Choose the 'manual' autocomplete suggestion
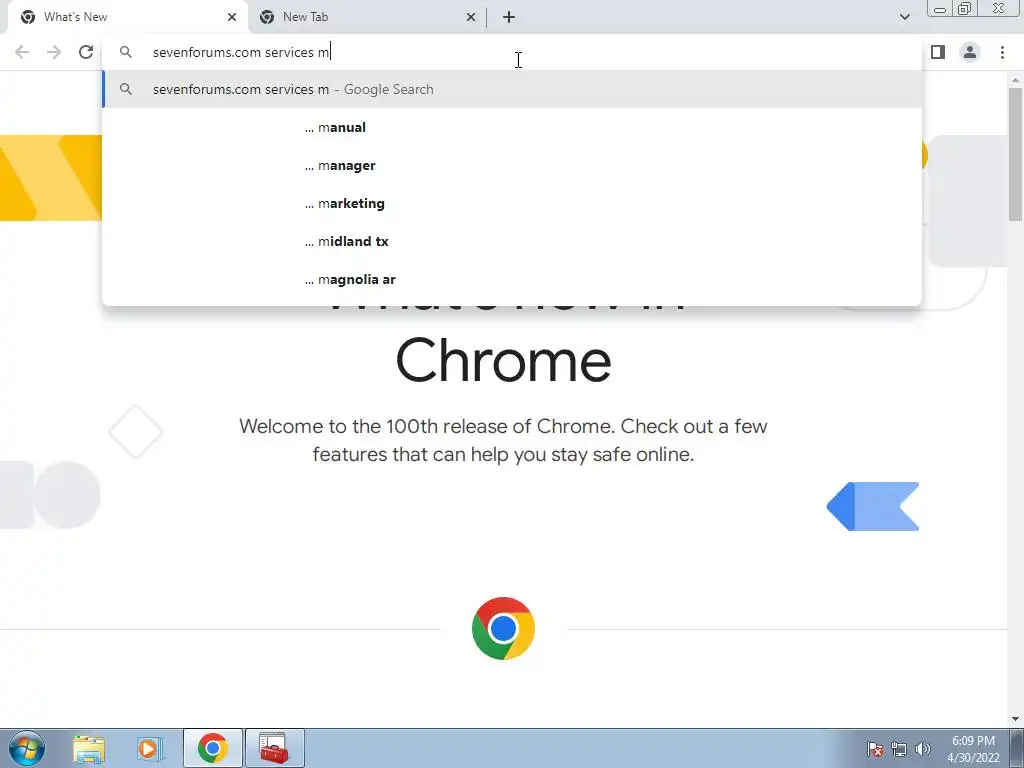 [512, 127]
